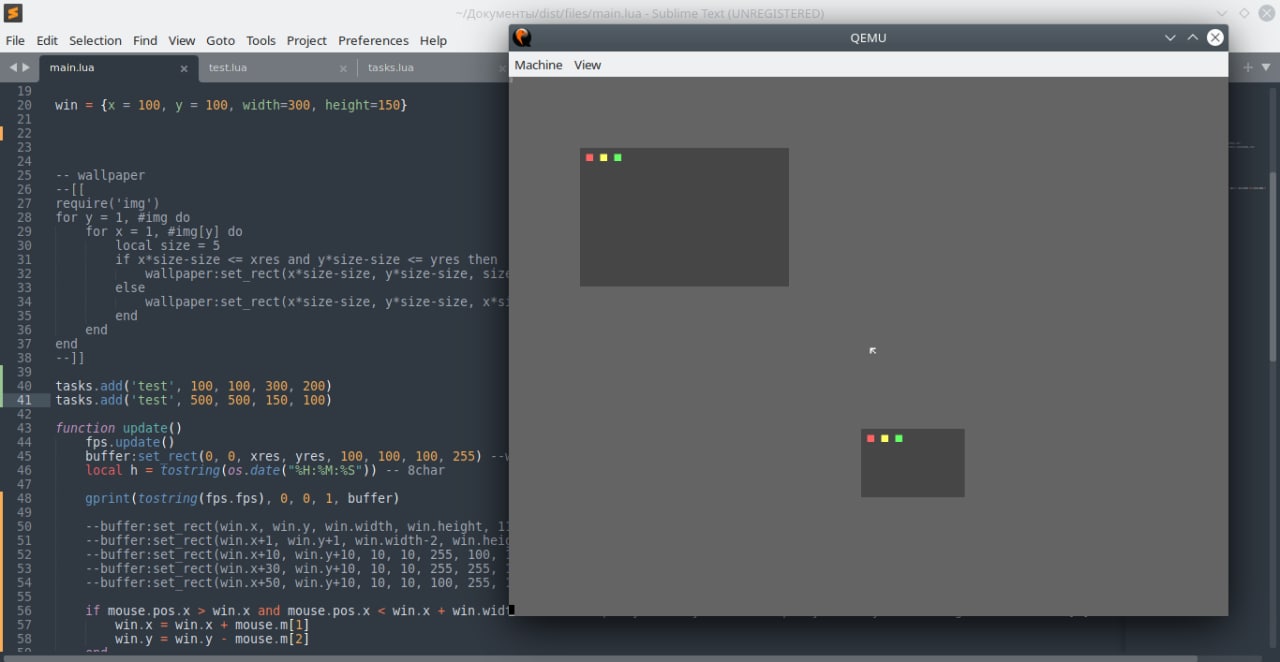Click green square in the small QEMU guest window

click(899, 439)
